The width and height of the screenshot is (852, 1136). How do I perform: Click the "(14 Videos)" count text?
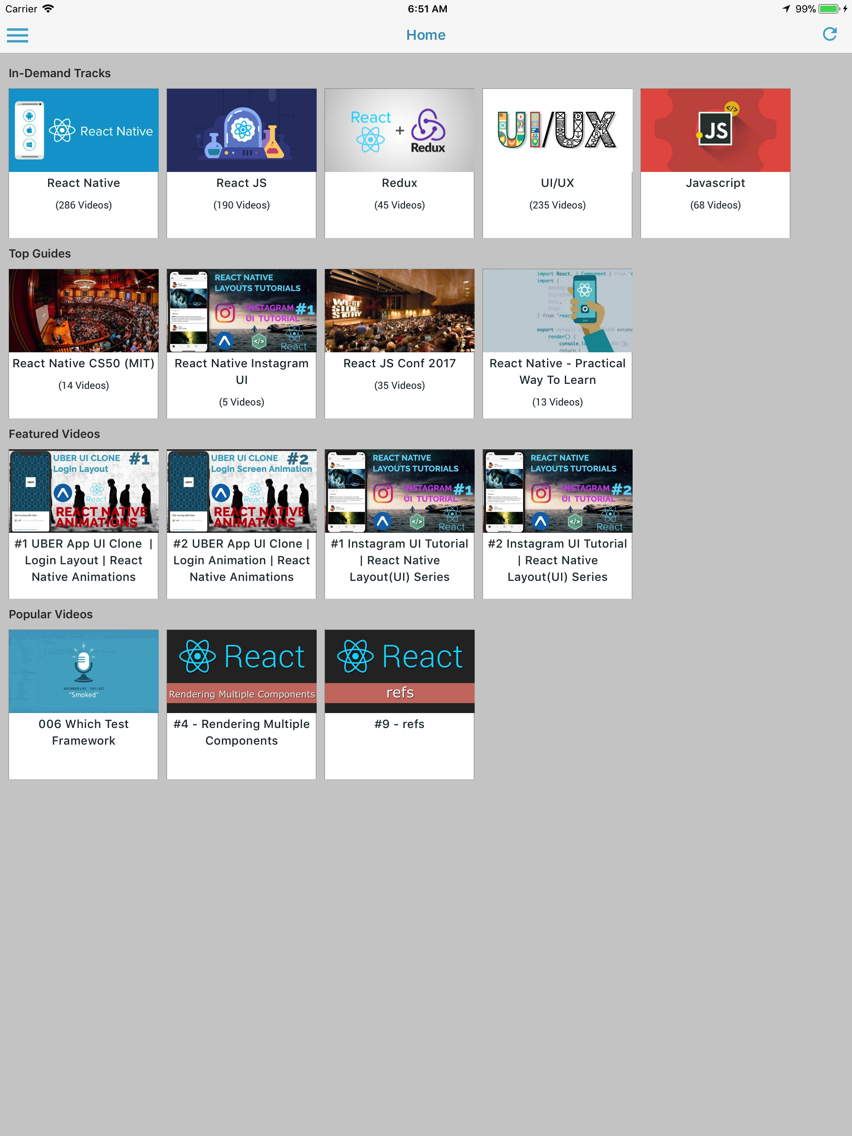tap(83, 385)
